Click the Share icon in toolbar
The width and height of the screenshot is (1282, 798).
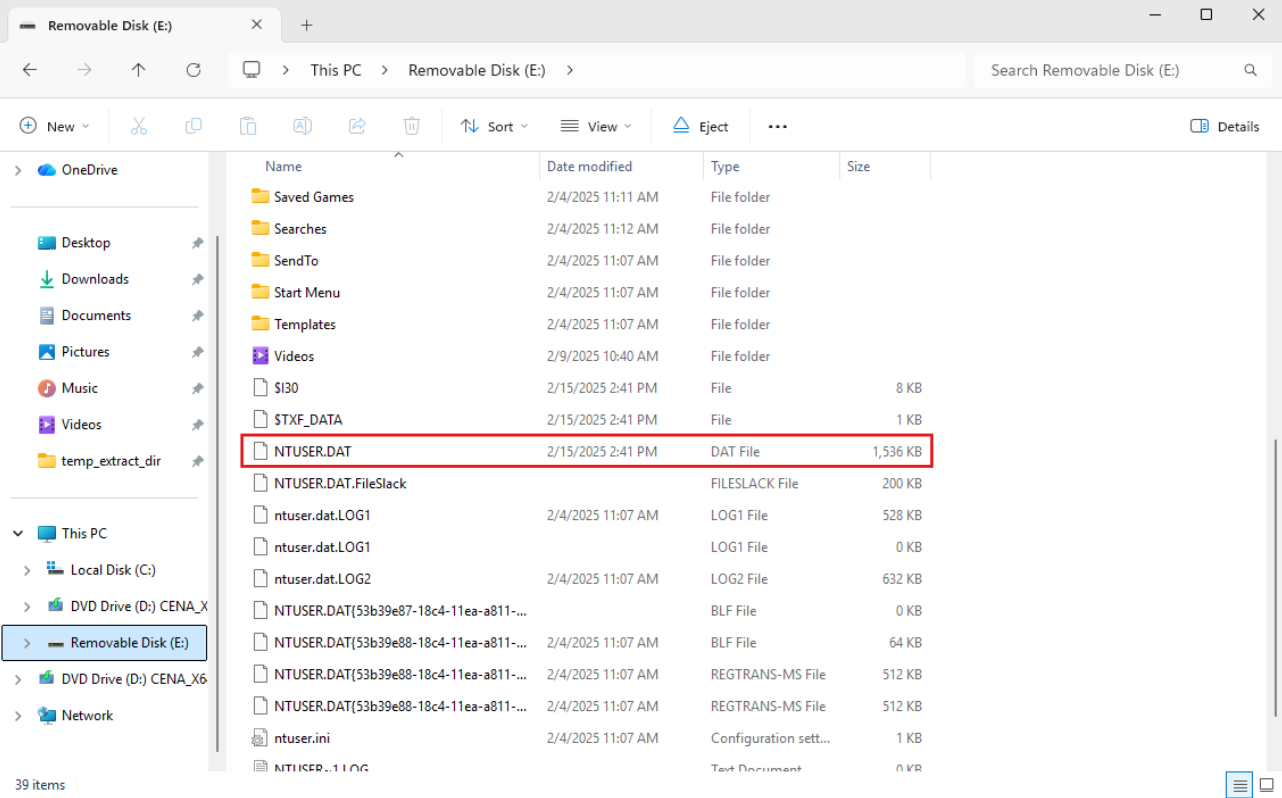pyautogui.click(x=357, y=126)
